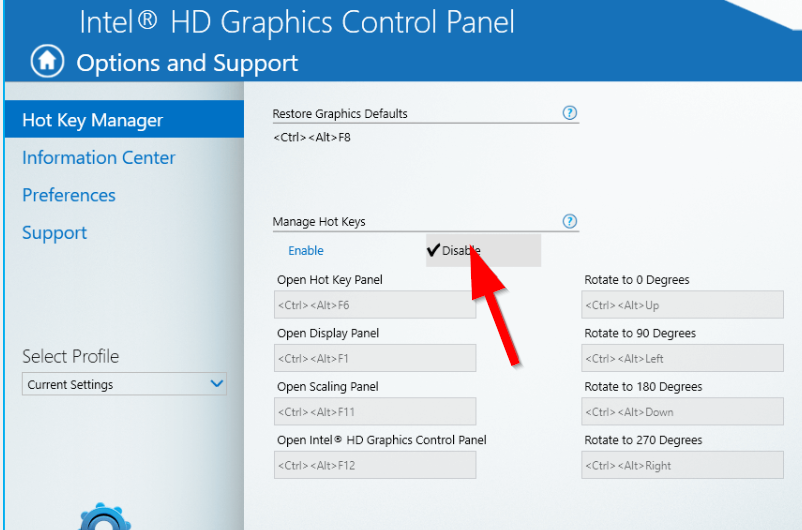Screen dimensions: 802x530
Task: Go to the Home screen icon
Action: [47, 61]
